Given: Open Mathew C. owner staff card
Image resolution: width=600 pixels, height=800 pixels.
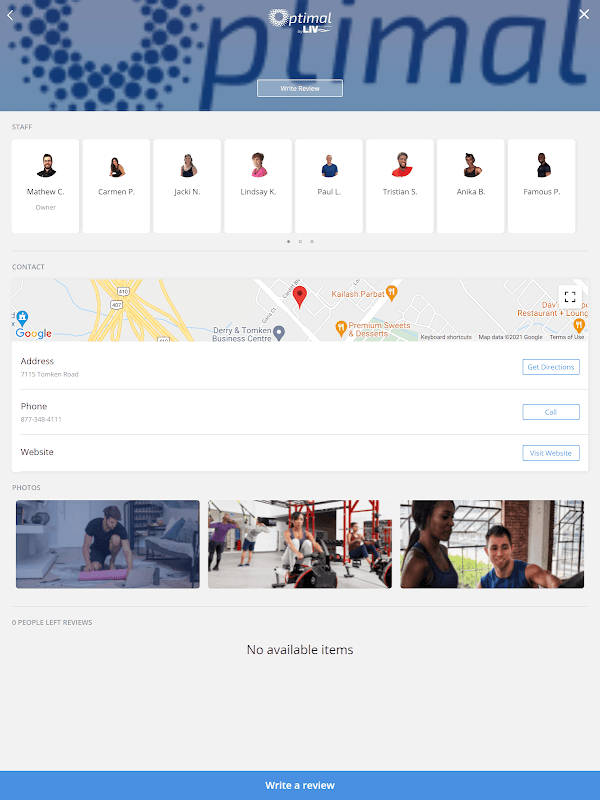Looking at the screenshot, I should click(45, 186).
